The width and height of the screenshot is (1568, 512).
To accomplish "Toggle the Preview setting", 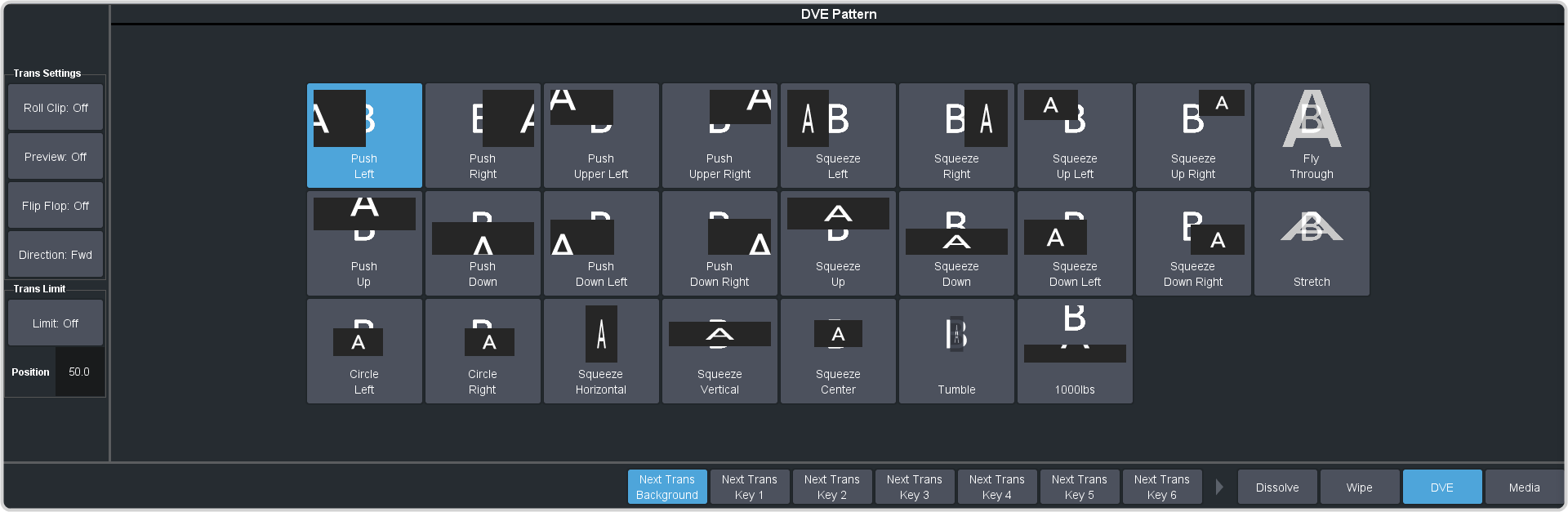I will coord(56,157).
